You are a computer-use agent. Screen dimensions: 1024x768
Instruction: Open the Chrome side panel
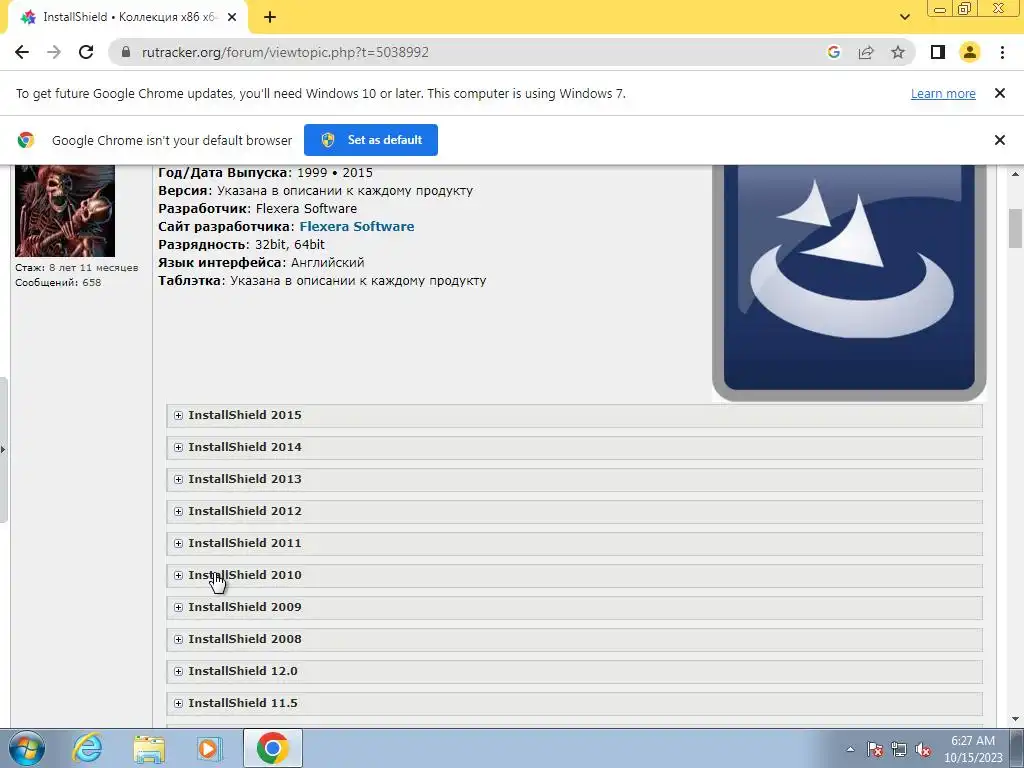pyautogui.click(x=938, y=52)
